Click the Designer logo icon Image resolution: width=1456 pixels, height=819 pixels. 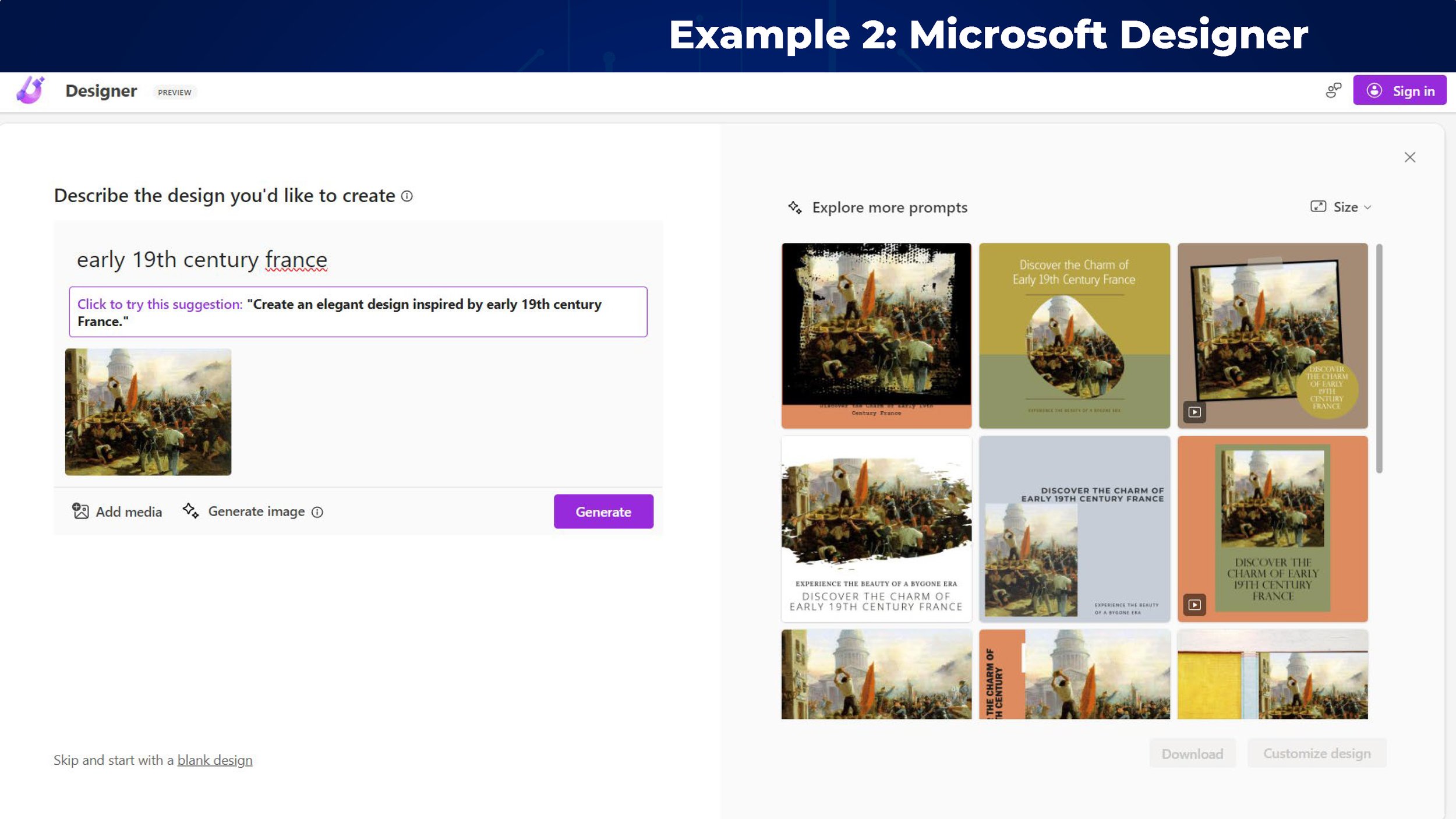click(30, 90)
